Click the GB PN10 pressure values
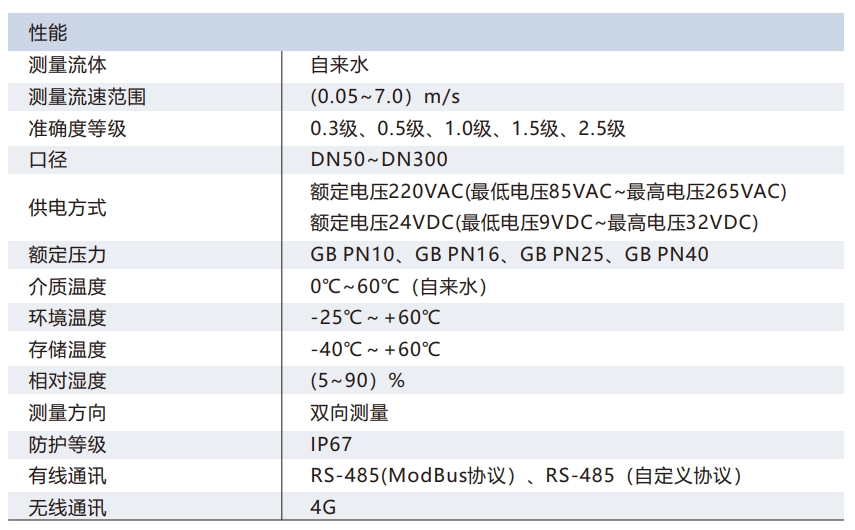The image size is (855, 530). [509, 255]
